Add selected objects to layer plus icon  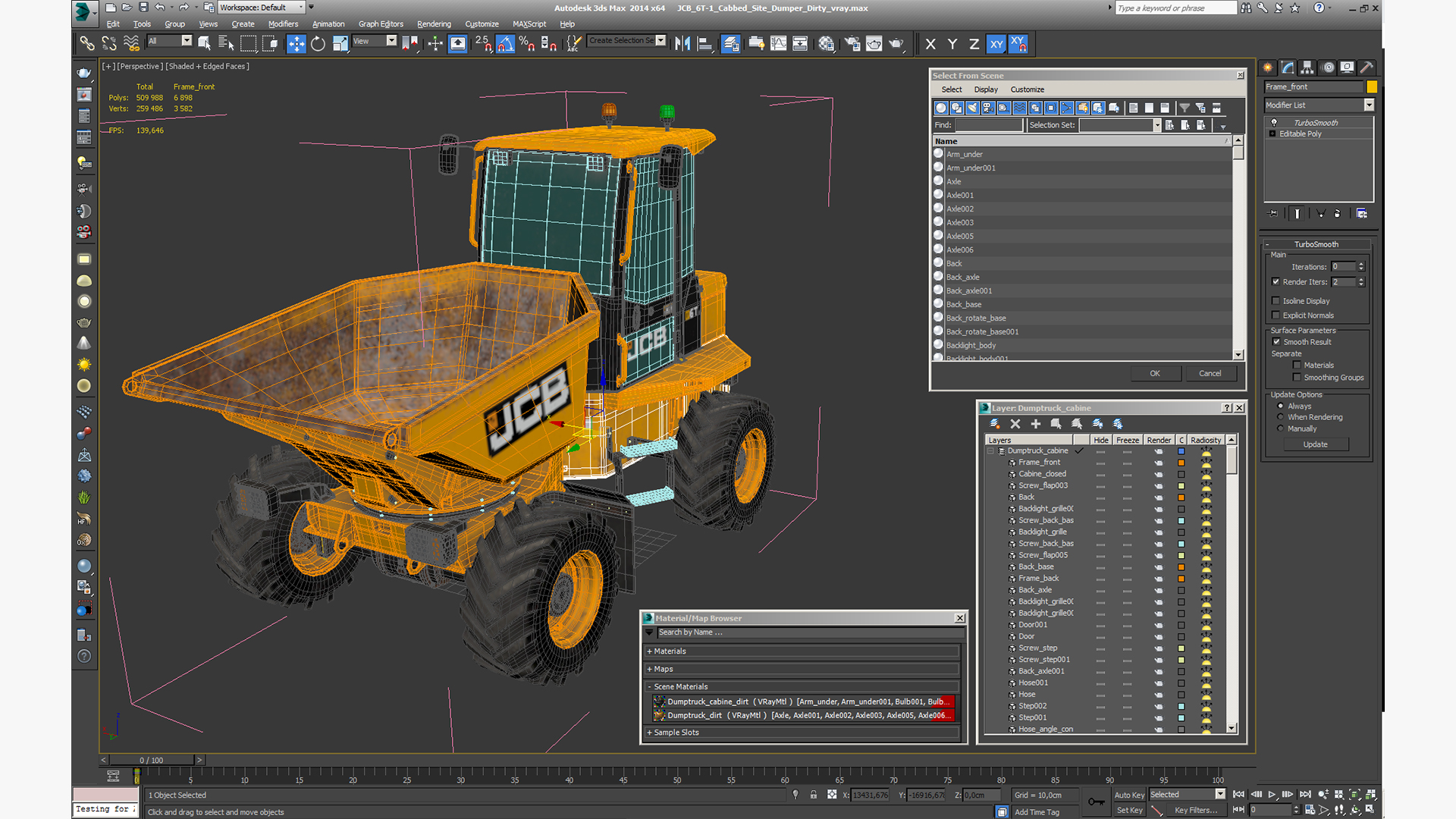tap(1036, 424)
